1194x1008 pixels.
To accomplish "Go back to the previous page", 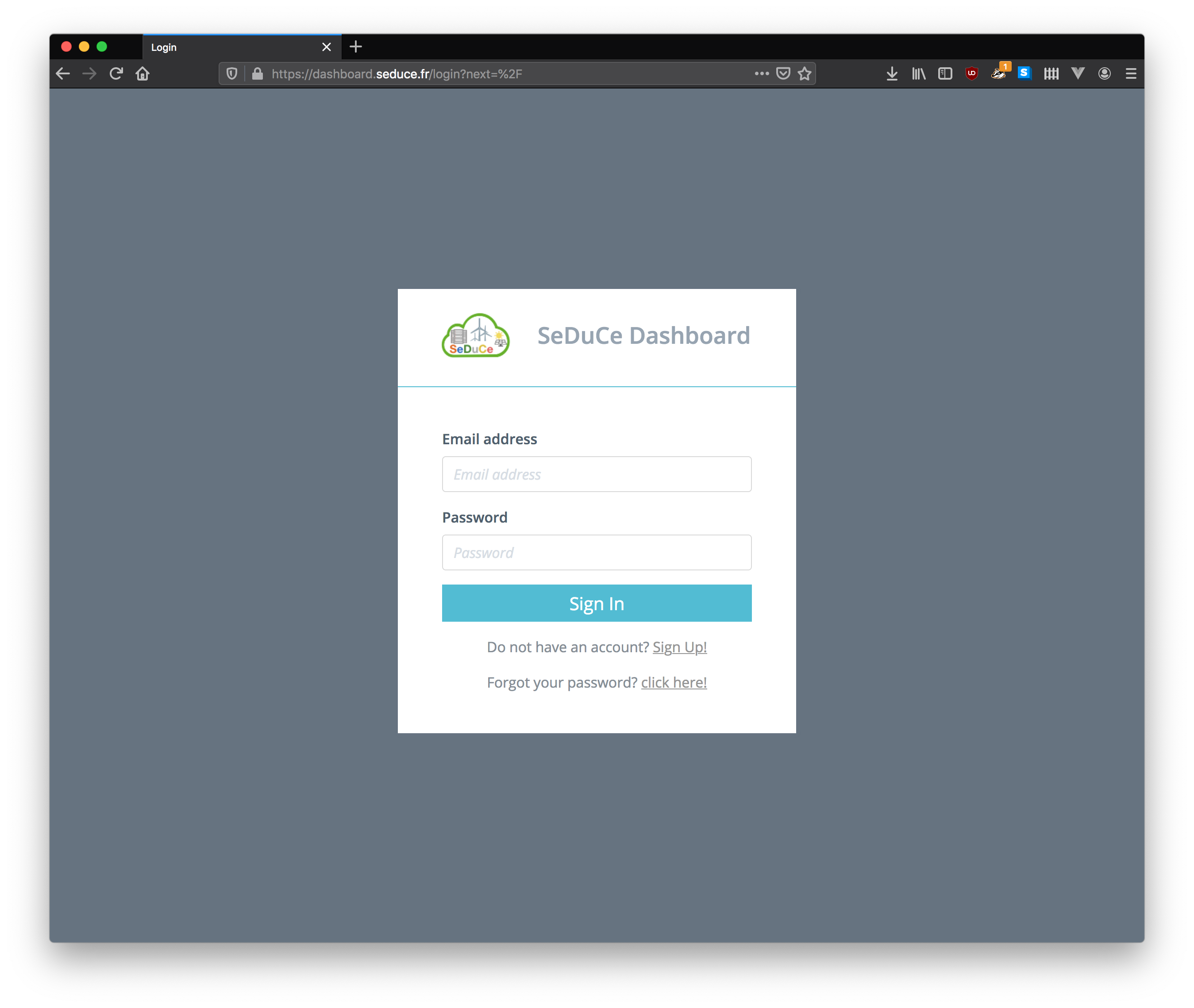I will click(x=63, y=74).
